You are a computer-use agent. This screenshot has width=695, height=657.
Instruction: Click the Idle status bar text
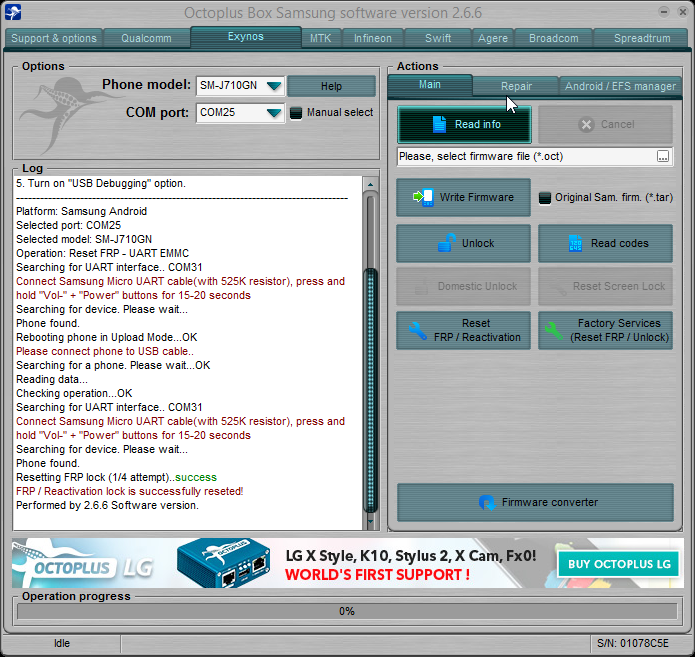[62, 643]
